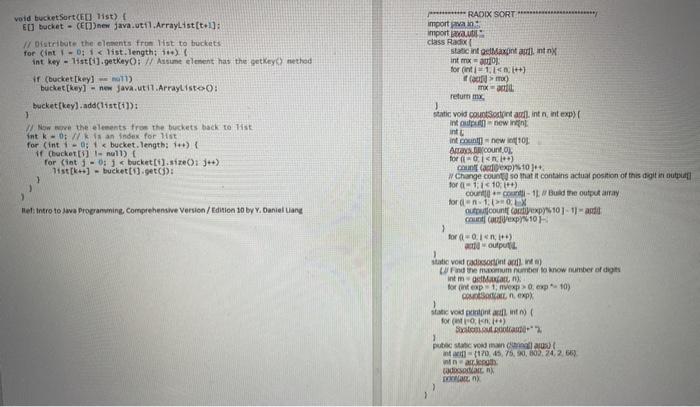Select the 'list[k++] = bucket[i].get(j);' line

coord(113,171)
